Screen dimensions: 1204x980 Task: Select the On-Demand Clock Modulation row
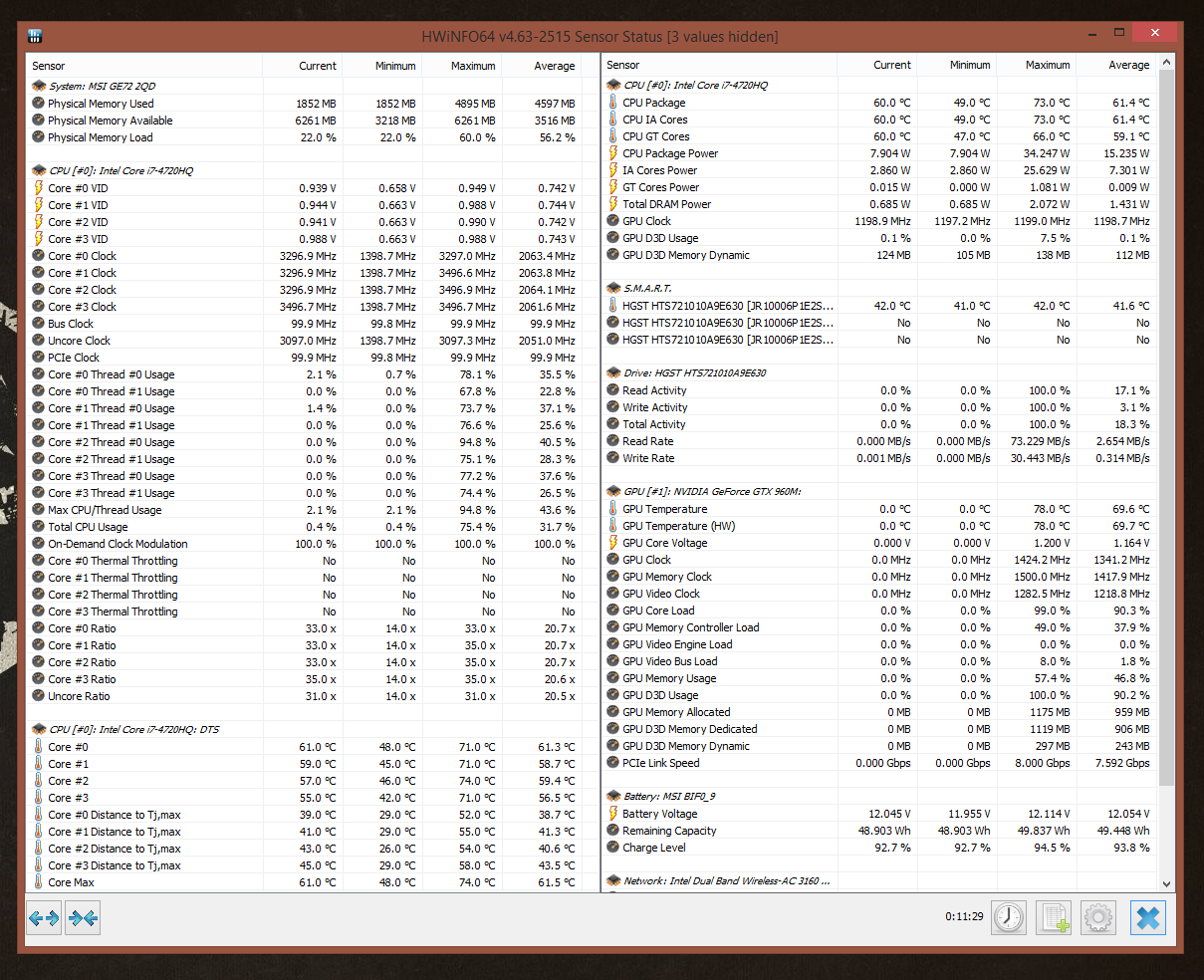[305, 544]
